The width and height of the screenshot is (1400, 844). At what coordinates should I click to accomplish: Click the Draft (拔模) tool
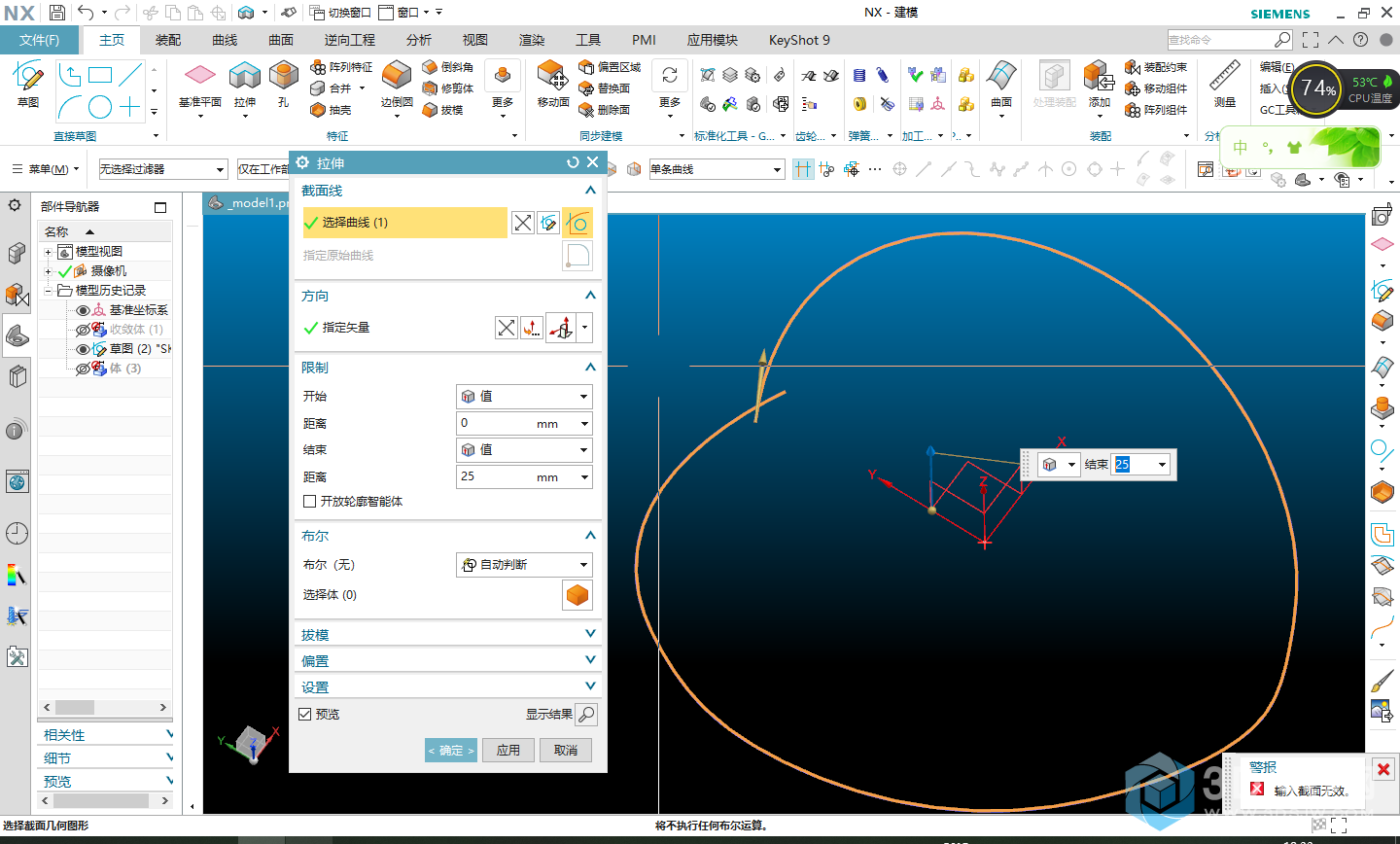pos(443,110)
